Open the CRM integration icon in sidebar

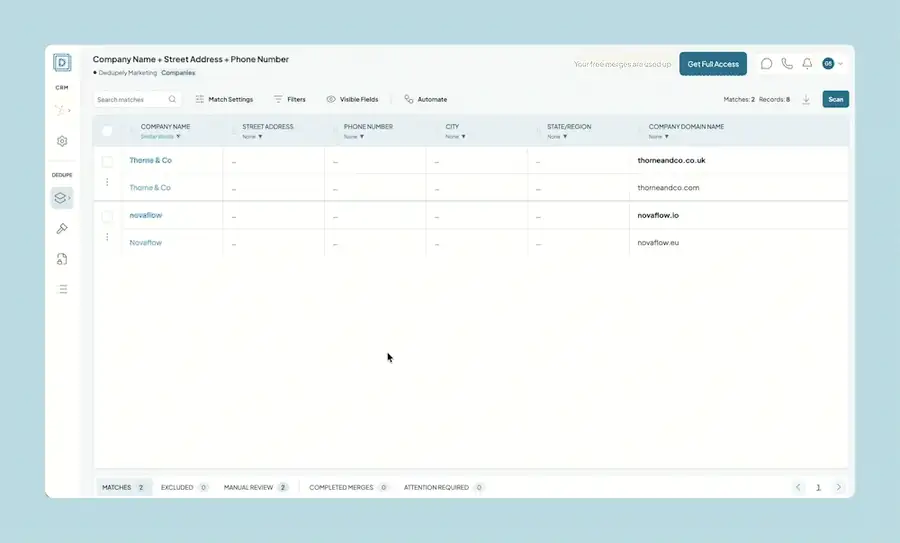[x=61, y=110]
